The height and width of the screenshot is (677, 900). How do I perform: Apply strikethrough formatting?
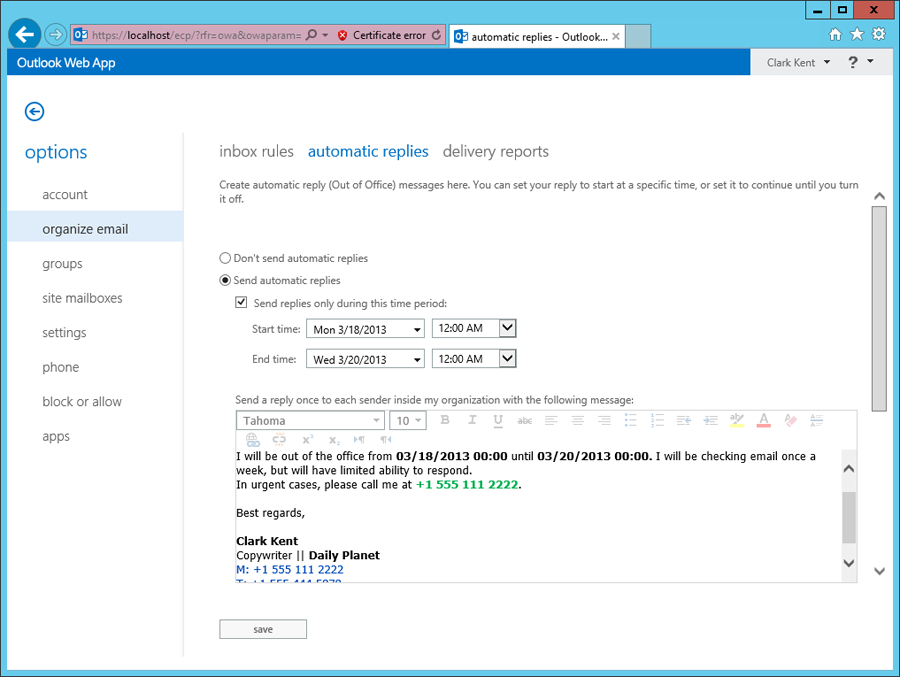pos(525,421)
